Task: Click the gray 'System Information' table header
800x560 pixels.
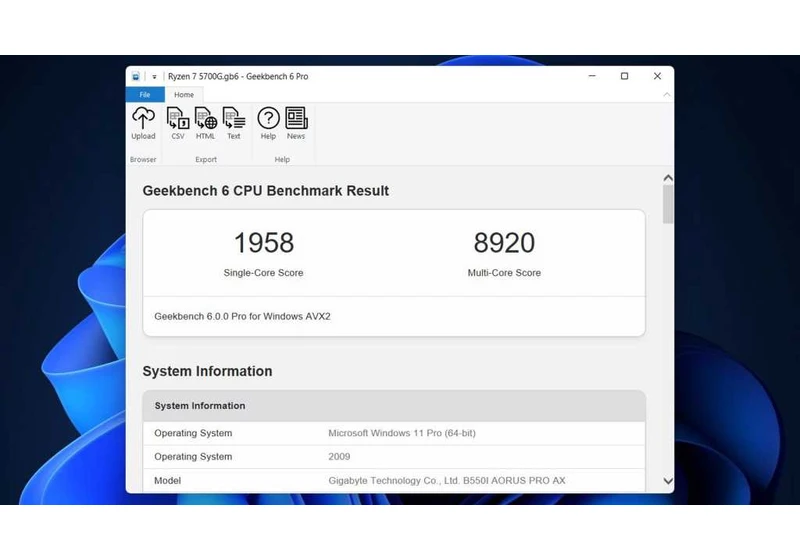Action: (394, 406)
